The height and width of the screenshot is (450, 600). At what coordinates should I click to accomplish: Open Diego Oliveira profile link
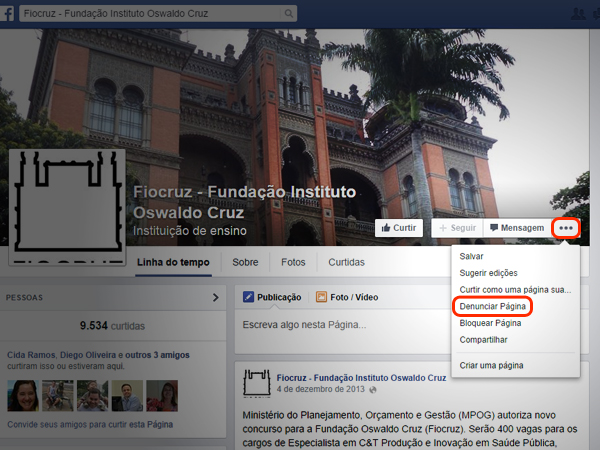click(x=88, y=355)
